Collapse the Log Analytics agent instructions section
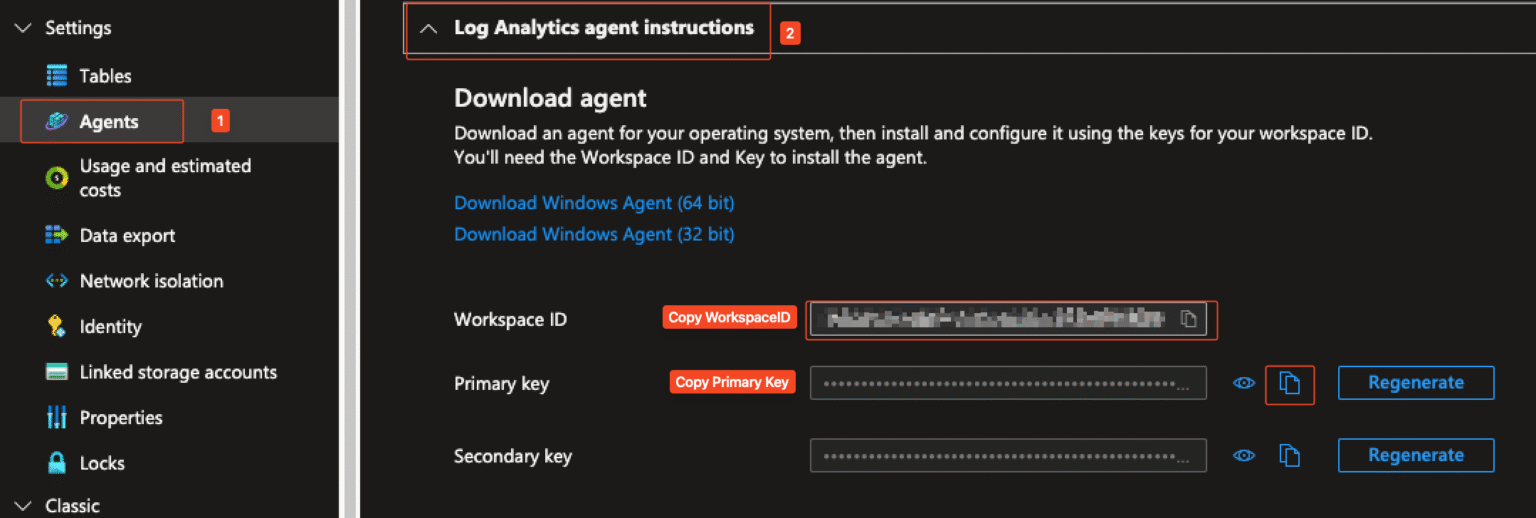 tap(429, 29)
